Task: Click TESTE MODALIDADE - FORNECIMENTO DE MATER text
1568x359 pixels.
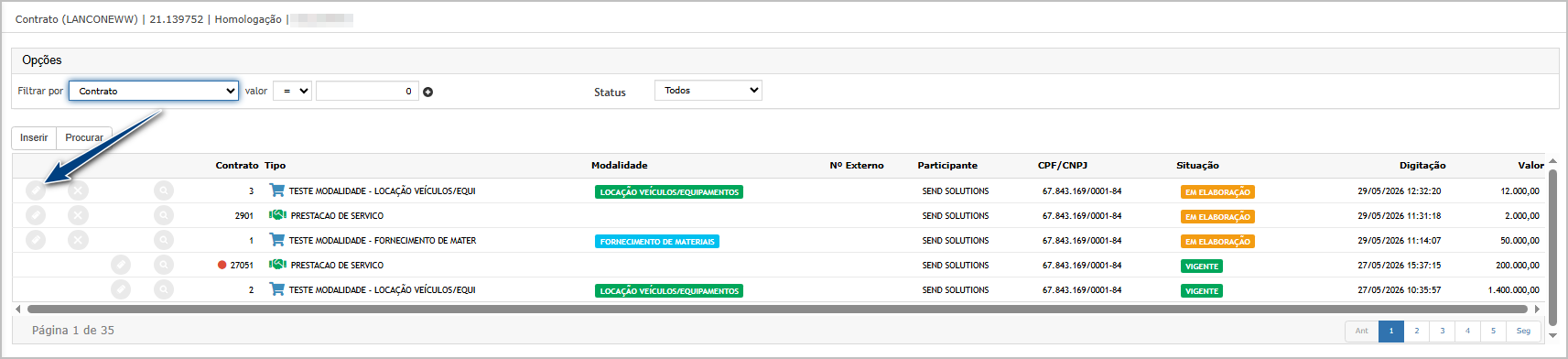Action: pos(383,241)
